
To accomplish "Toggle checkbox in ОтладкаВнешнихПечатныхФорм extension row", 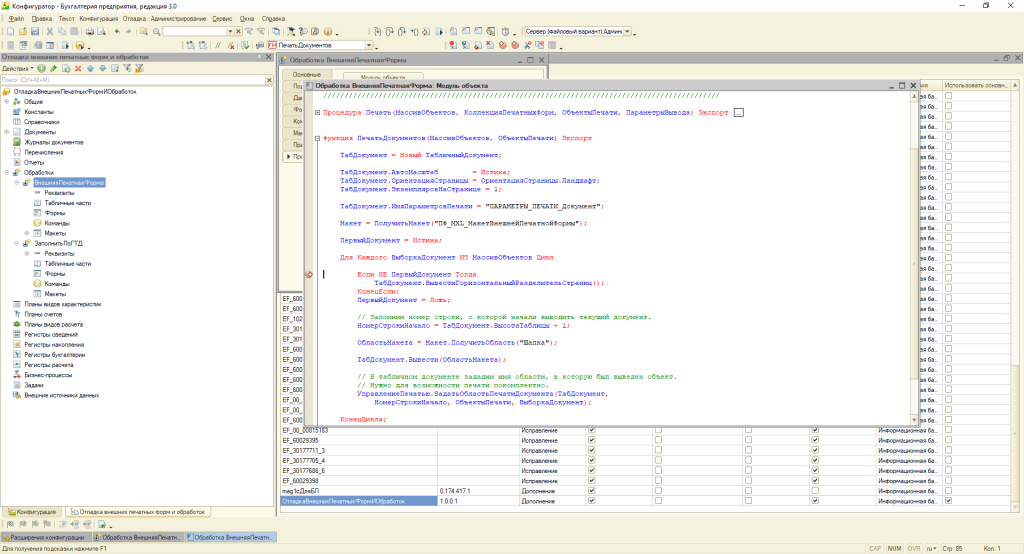I will [592, 501].
